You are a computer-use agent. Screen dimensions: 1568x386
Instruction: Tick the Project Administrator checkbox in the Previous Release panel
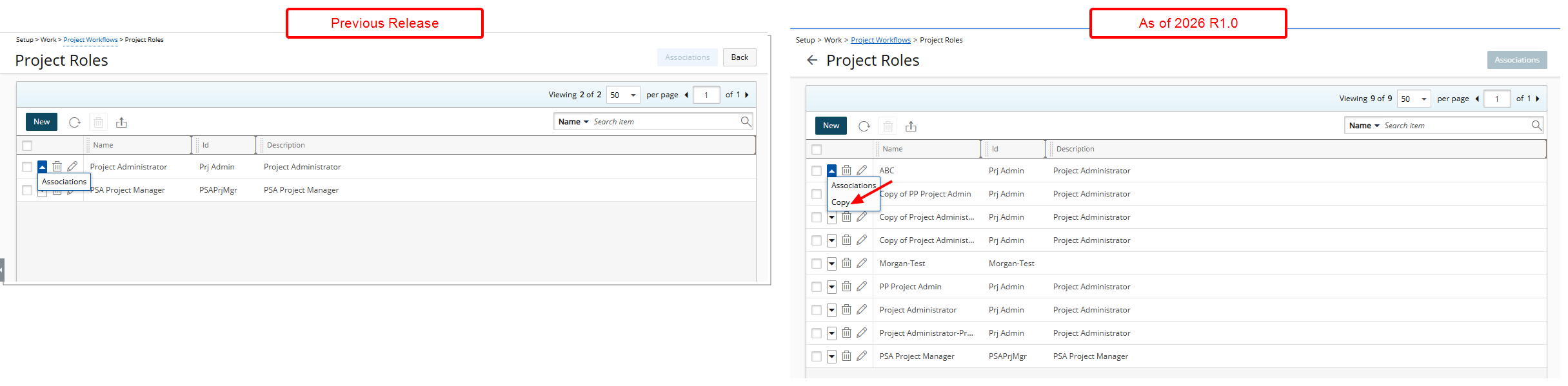click(27, 167)
